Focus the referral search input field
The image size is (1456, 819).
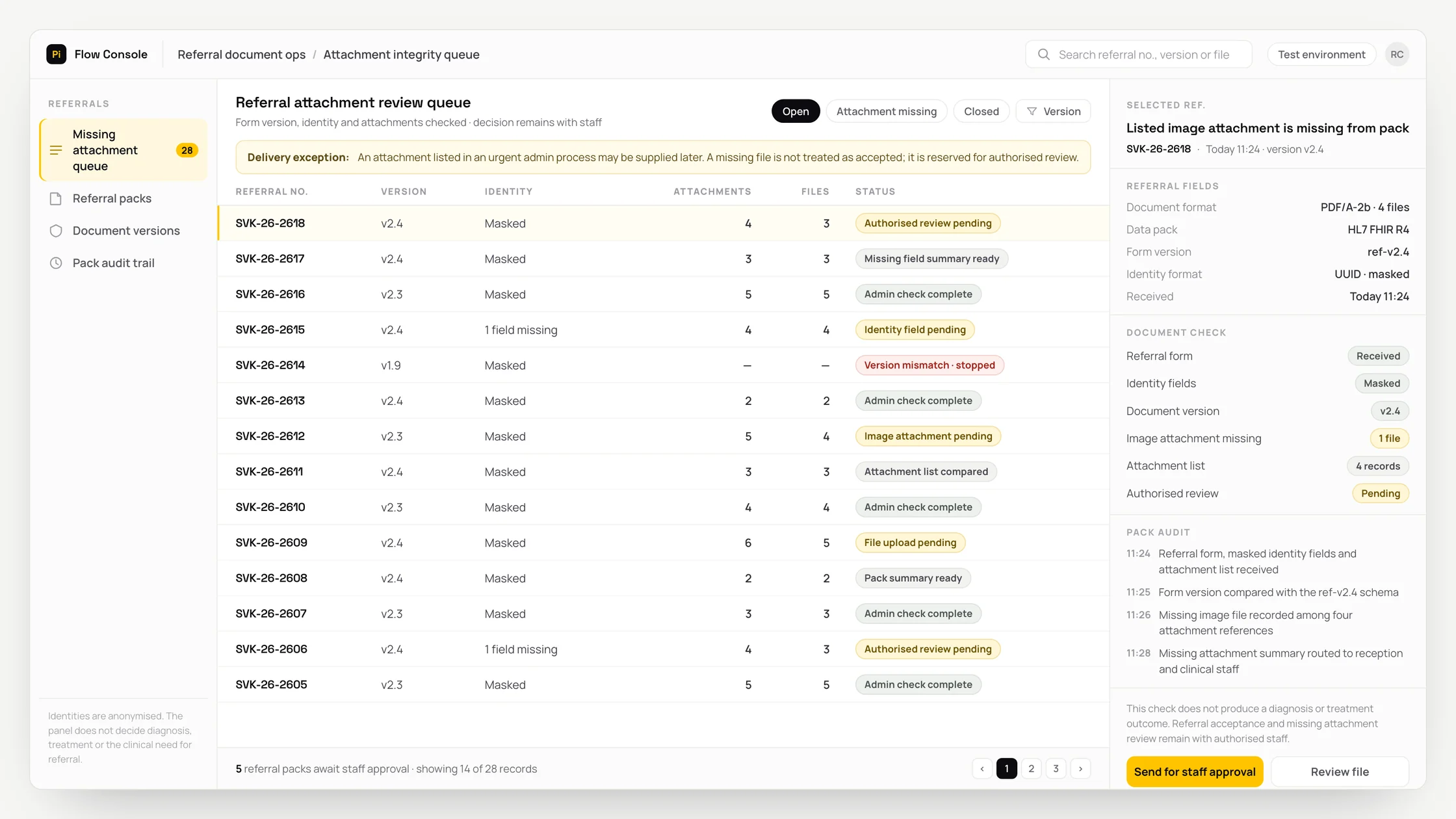1139,55
